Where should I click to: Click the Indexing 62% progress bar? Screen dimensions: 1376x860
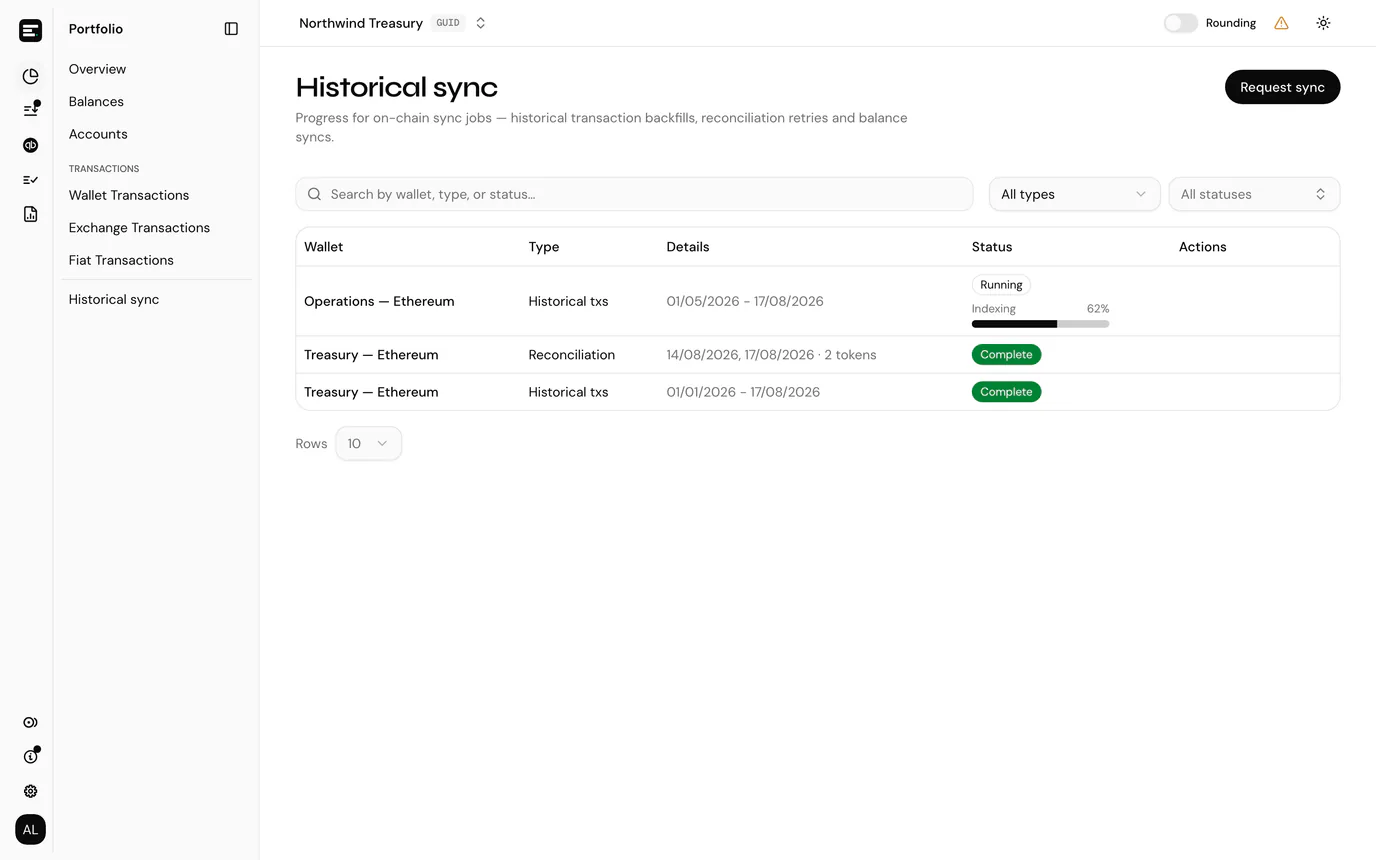coord(1040,324)
